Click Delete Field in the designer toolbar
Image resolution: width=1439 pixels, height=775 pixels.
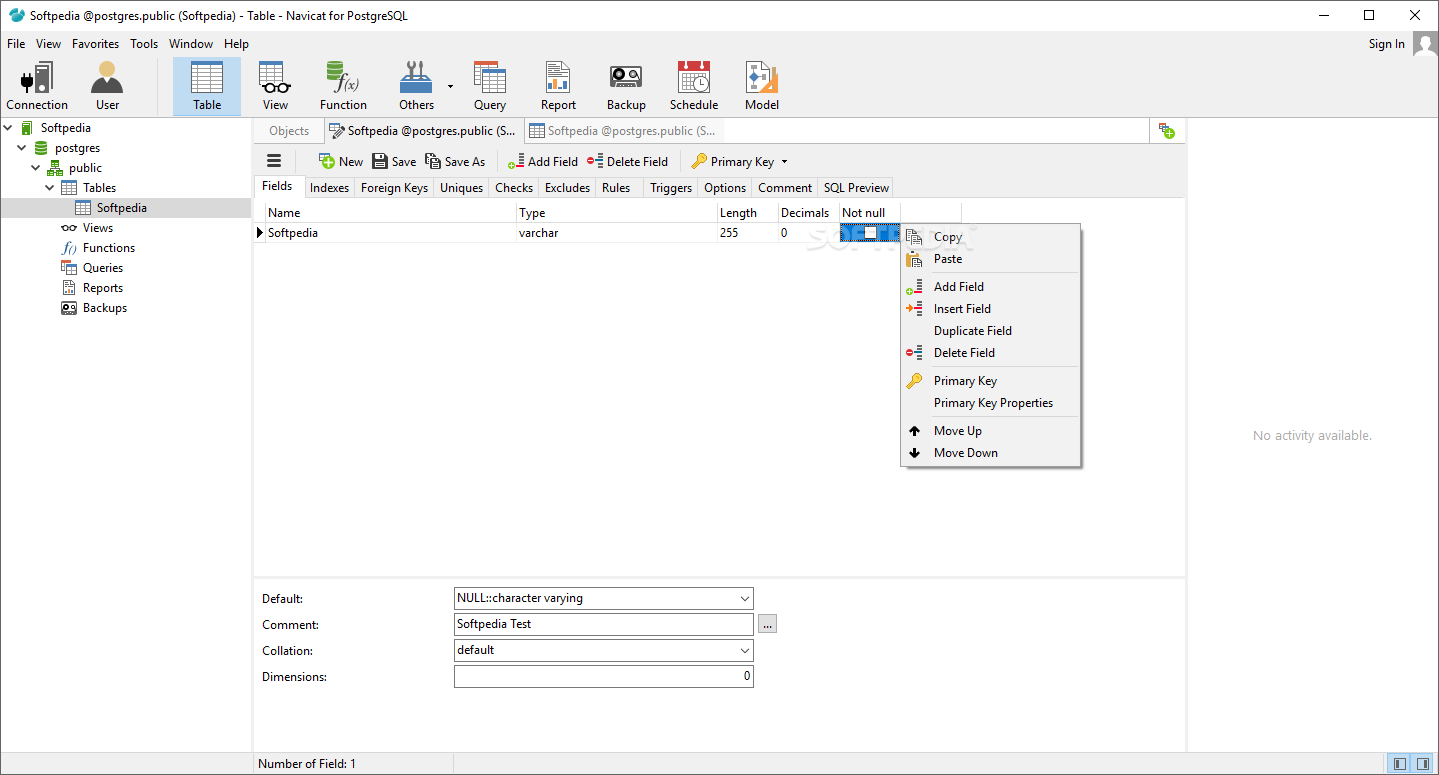coord(627,161)
